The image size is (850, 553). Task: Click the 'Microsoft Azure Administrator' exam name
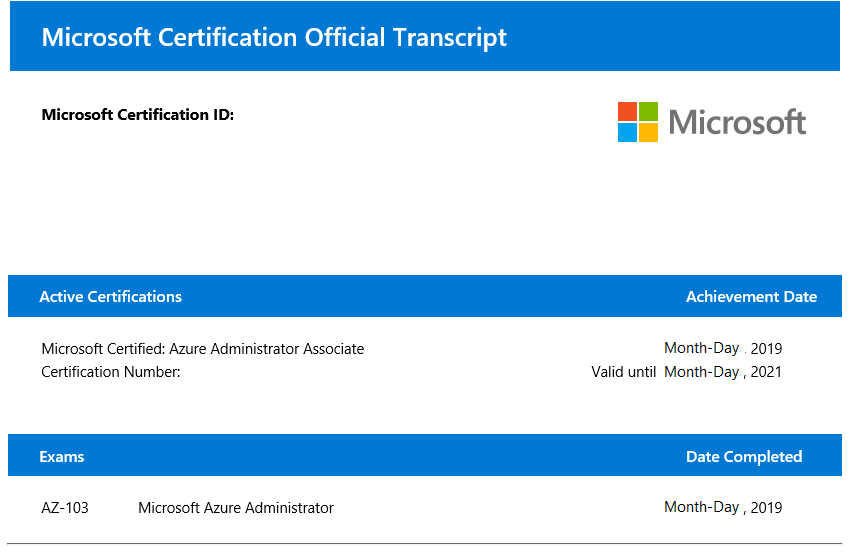click(236, 508)
